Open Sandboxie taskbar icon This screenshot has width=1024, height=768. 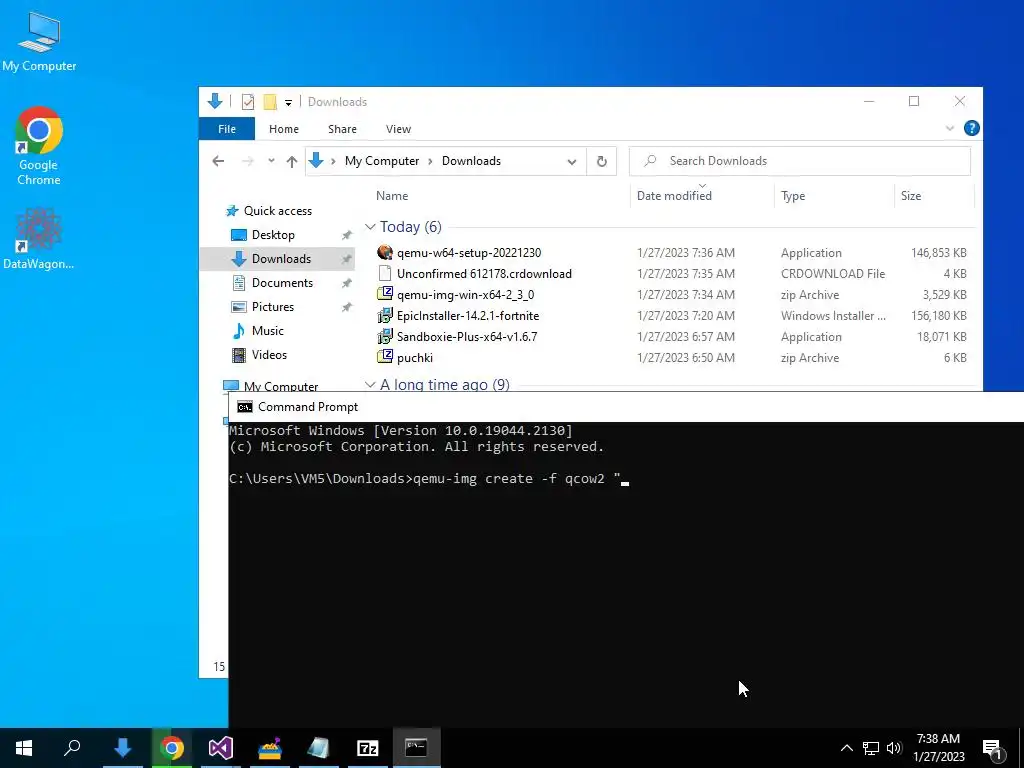click(x=270, y=748)
